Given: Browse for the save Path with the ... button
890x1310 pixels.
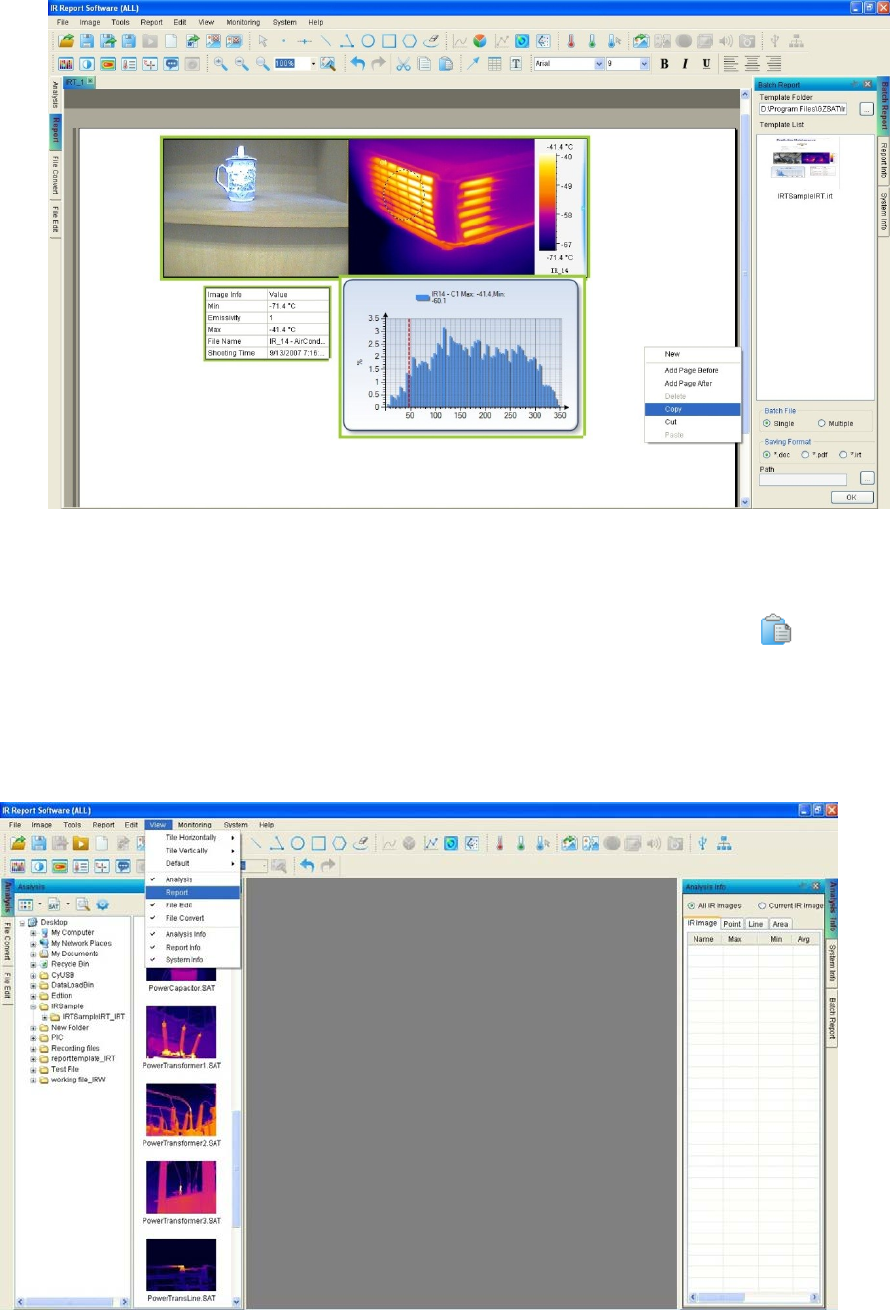Looking at the screenshot, I should coord(867,478).
